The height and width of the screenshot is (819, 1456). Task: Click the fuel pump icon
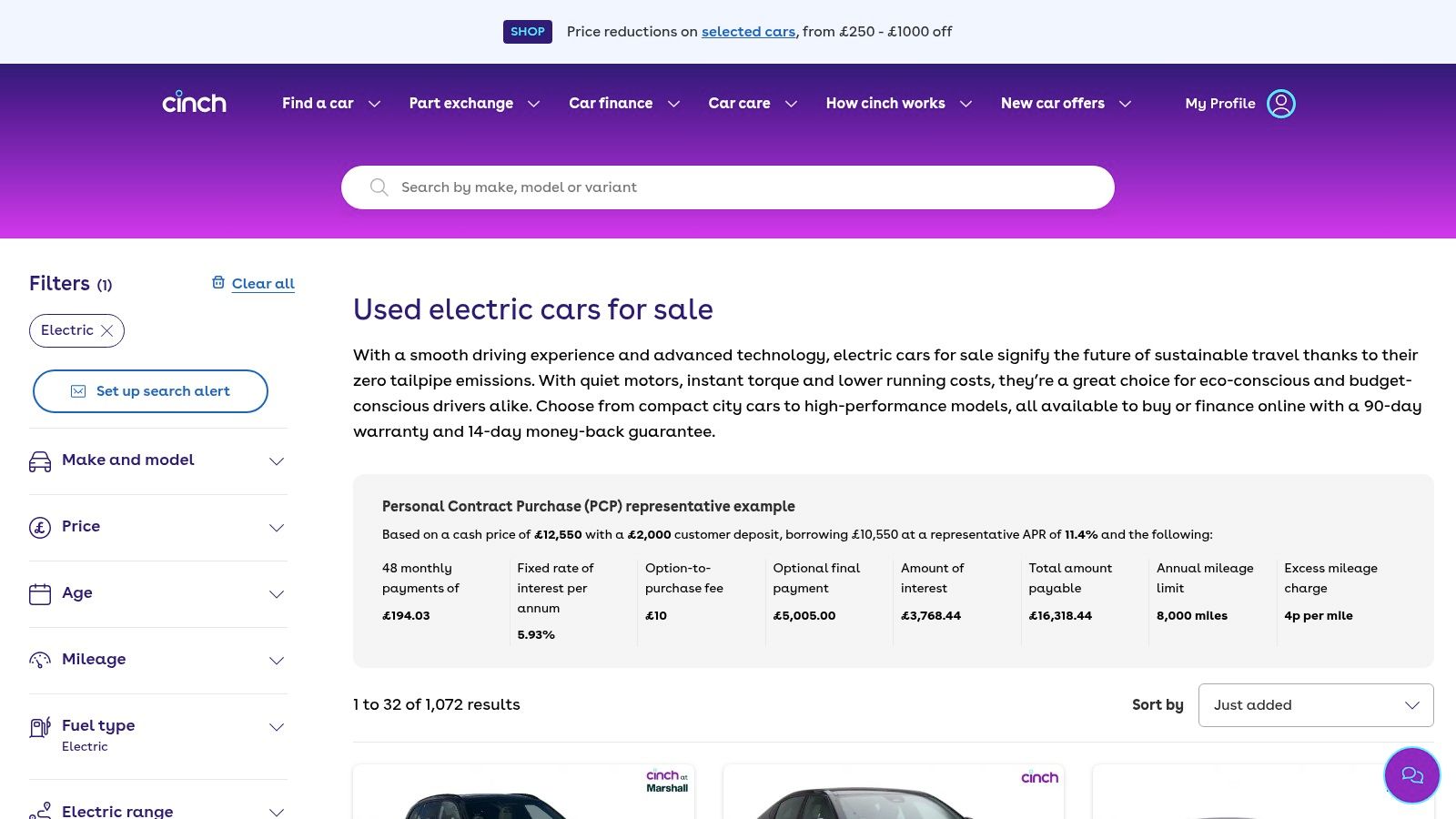[x=40, y=727]
